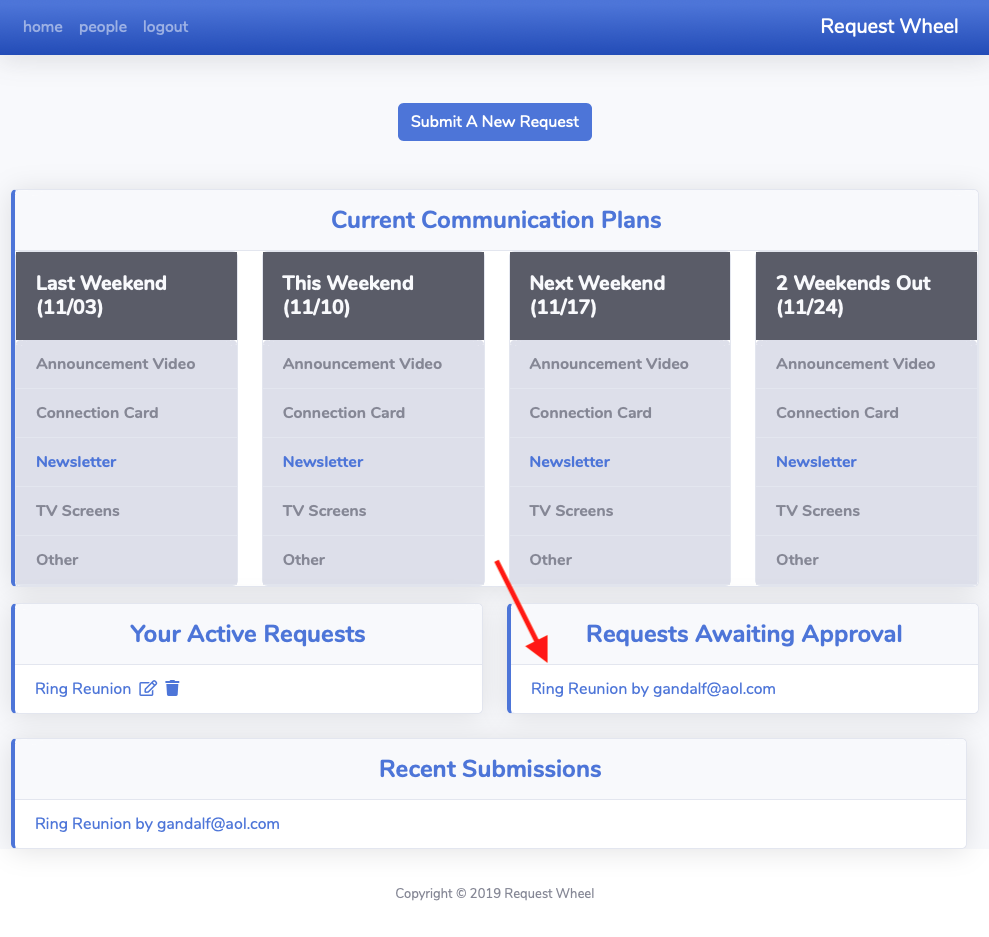Select Announcement Video under This Weekend
This screenshot has height=937, width=989.
[x=362, y=364]
